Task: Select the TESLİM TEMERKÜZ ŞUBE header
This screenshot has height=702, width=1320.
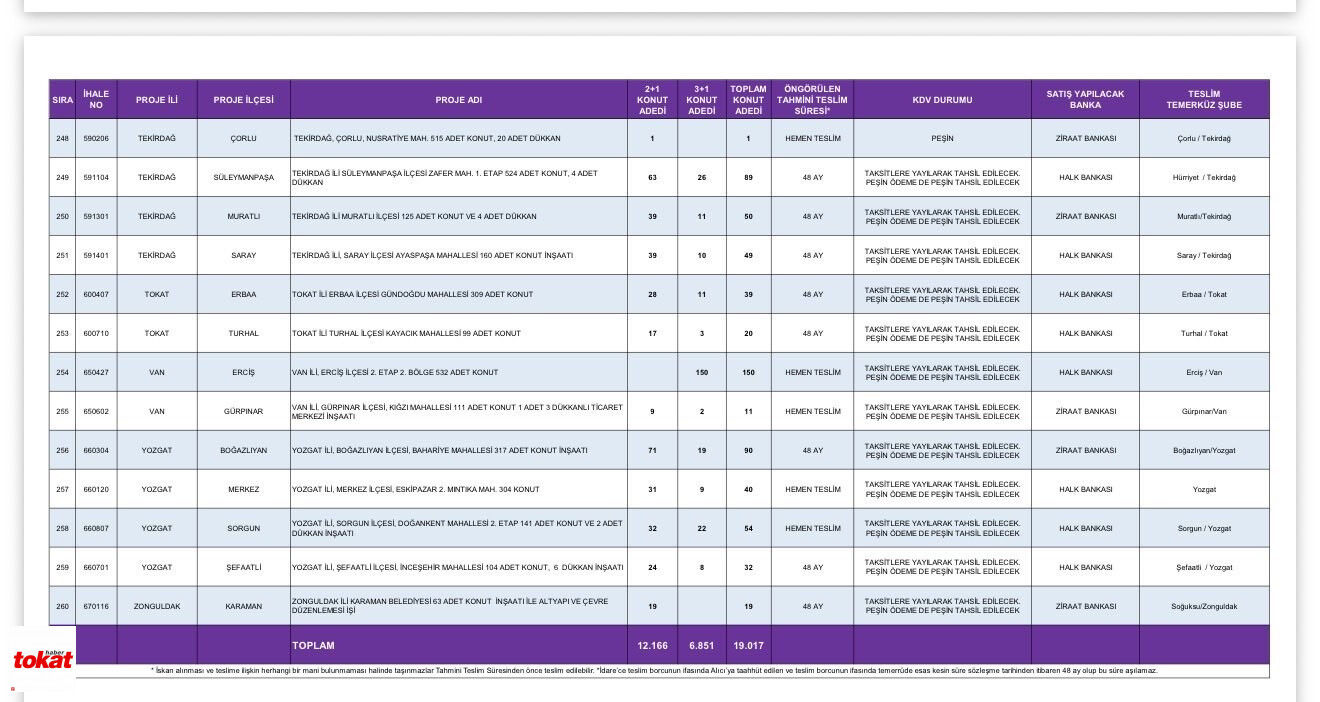Action: coord(1204,100)
